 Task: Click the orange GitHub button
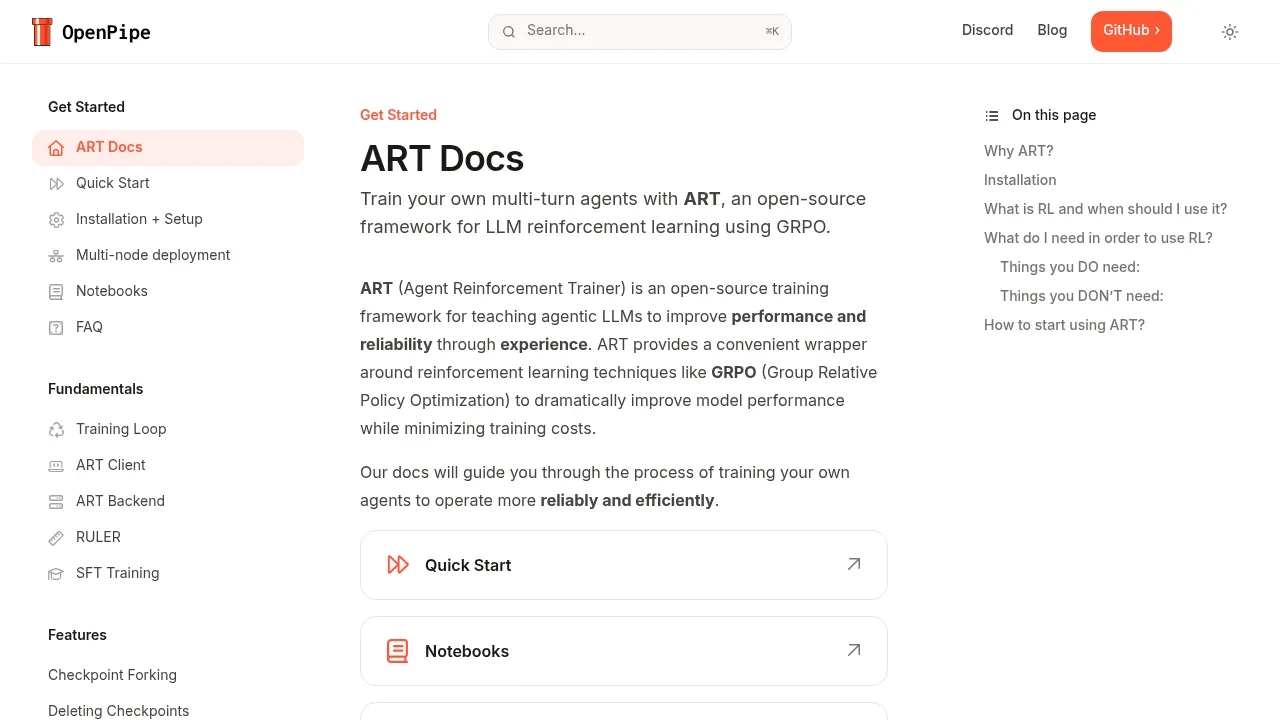point(1131,31)
